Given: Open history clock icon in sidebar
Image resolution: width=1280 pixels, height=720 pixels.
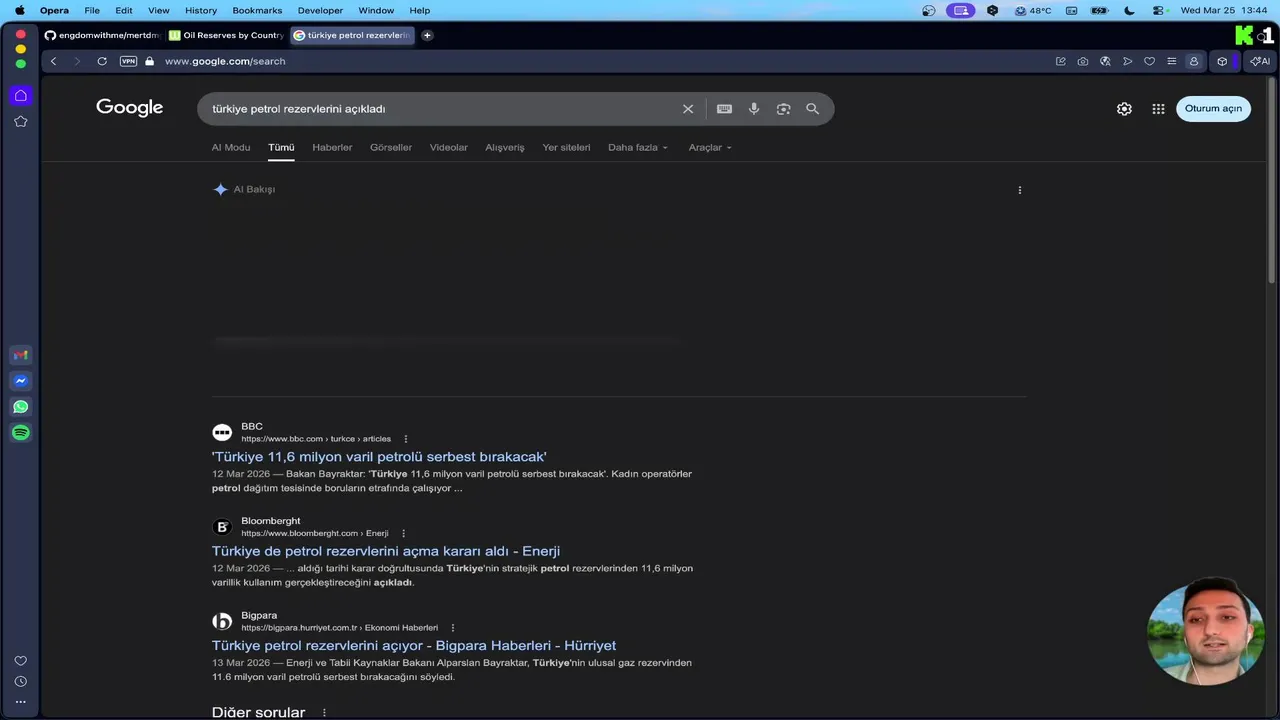Looking at the screenshot, I should pyautogui.click(x=20, y=681).
